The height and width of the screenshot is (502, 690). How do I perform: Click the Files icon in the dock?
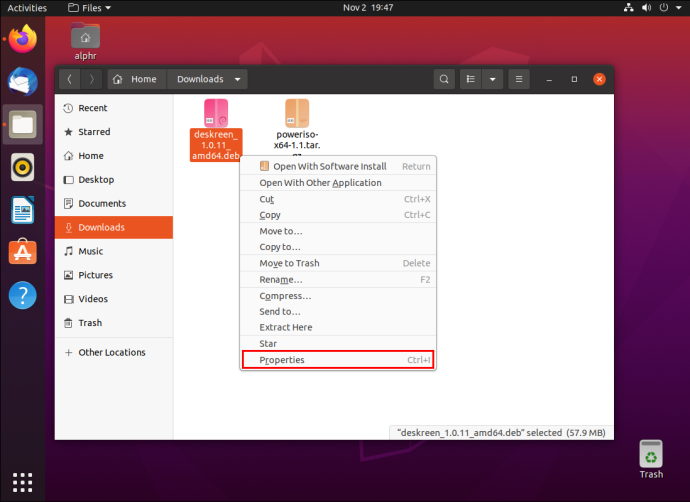[22, 125]
